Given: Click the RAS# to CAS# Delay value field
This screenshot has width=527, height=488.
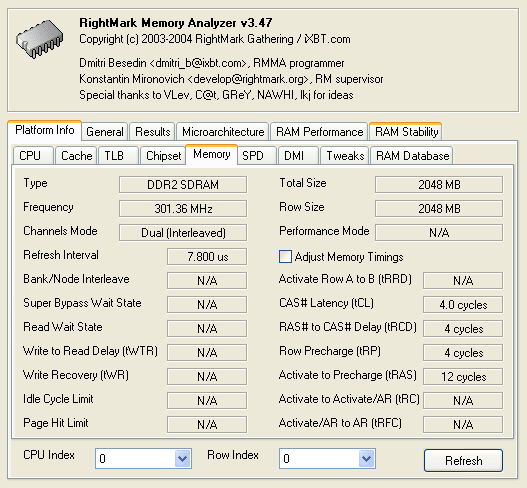Looking at the screenshot, I should 463,329.
